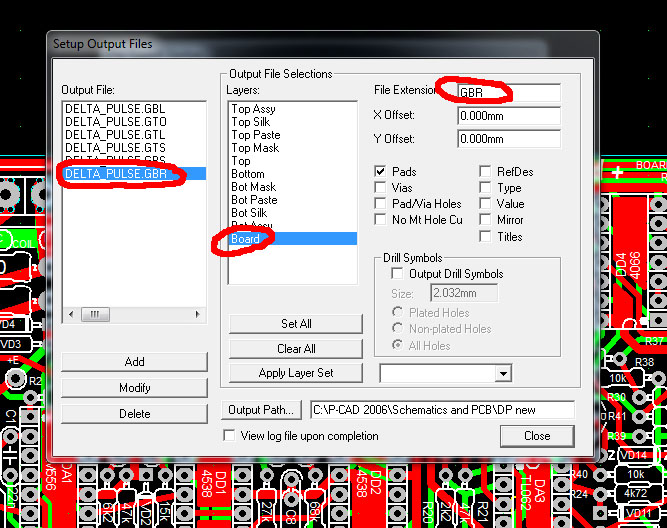The height and width of the screenshot is (528, 667).
Task: Click the output file list scrollbar thumb
Action: pyautogui.click(x=95, y=314)
